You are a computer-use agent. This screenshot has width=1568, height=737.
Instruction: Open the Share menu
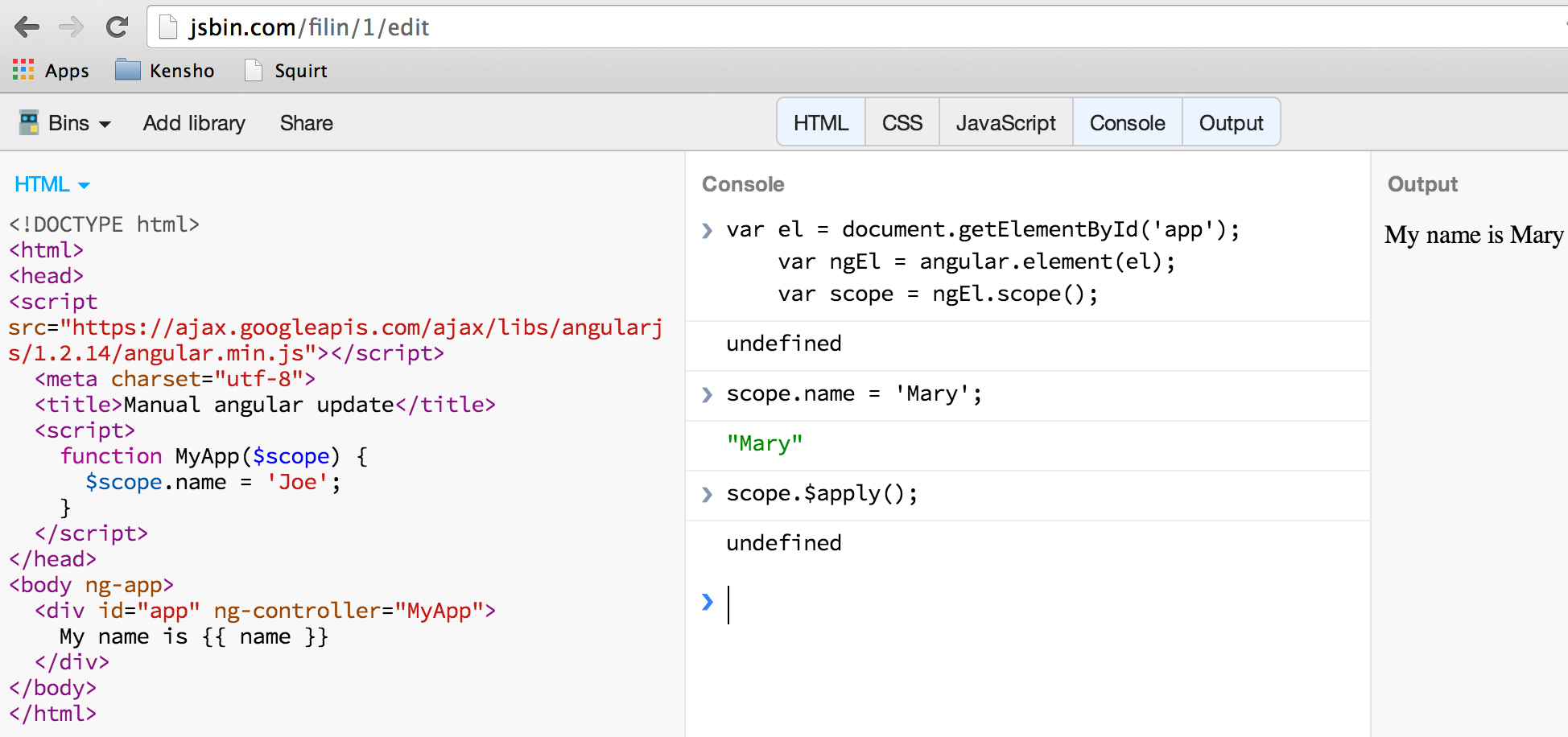(307, 123)
